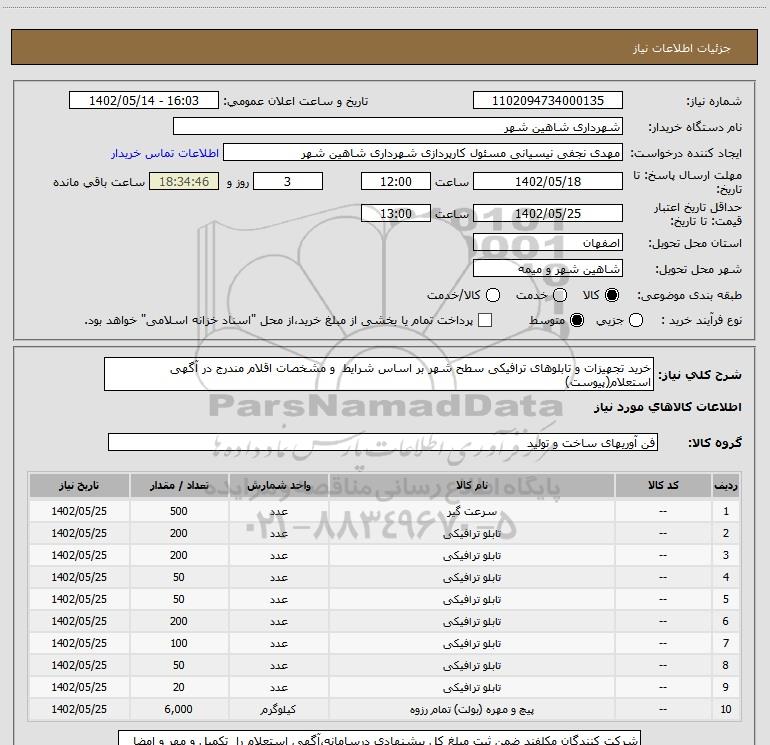Click the اطلاعات کالاهای مورد نیاز heading

click(x=668, y=407)
